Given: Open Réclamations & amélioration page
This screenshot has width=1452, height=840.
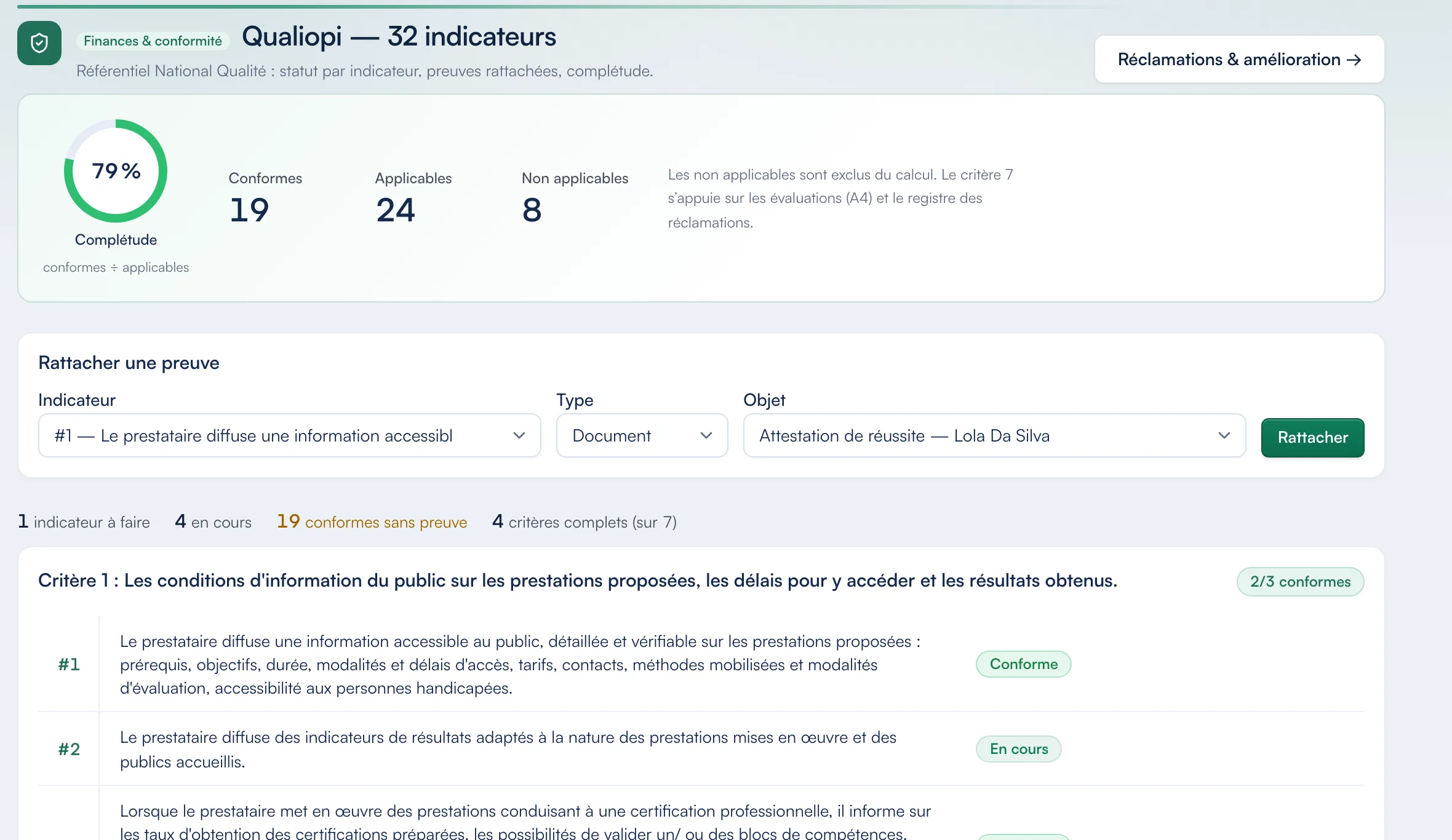Looking at the screenshot, I should click(x=1239, y=59).
